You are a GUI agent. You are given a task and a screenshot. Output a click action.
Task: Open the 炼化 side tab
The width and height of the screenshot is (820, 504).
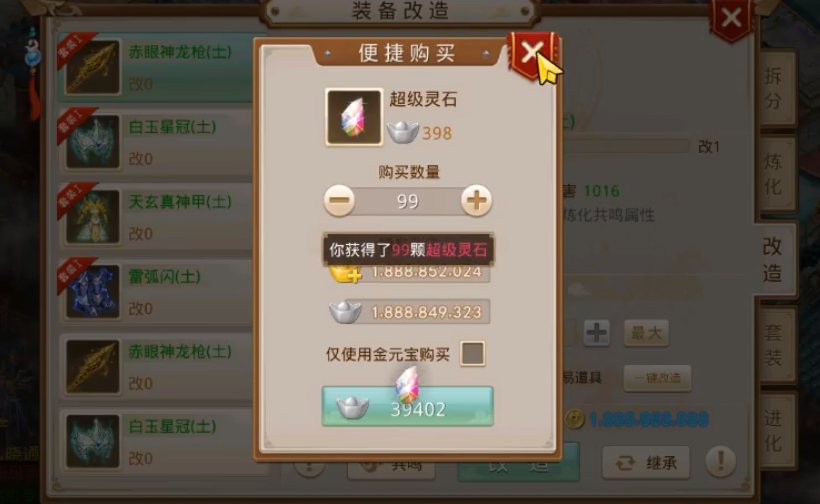tap(776, 174)
